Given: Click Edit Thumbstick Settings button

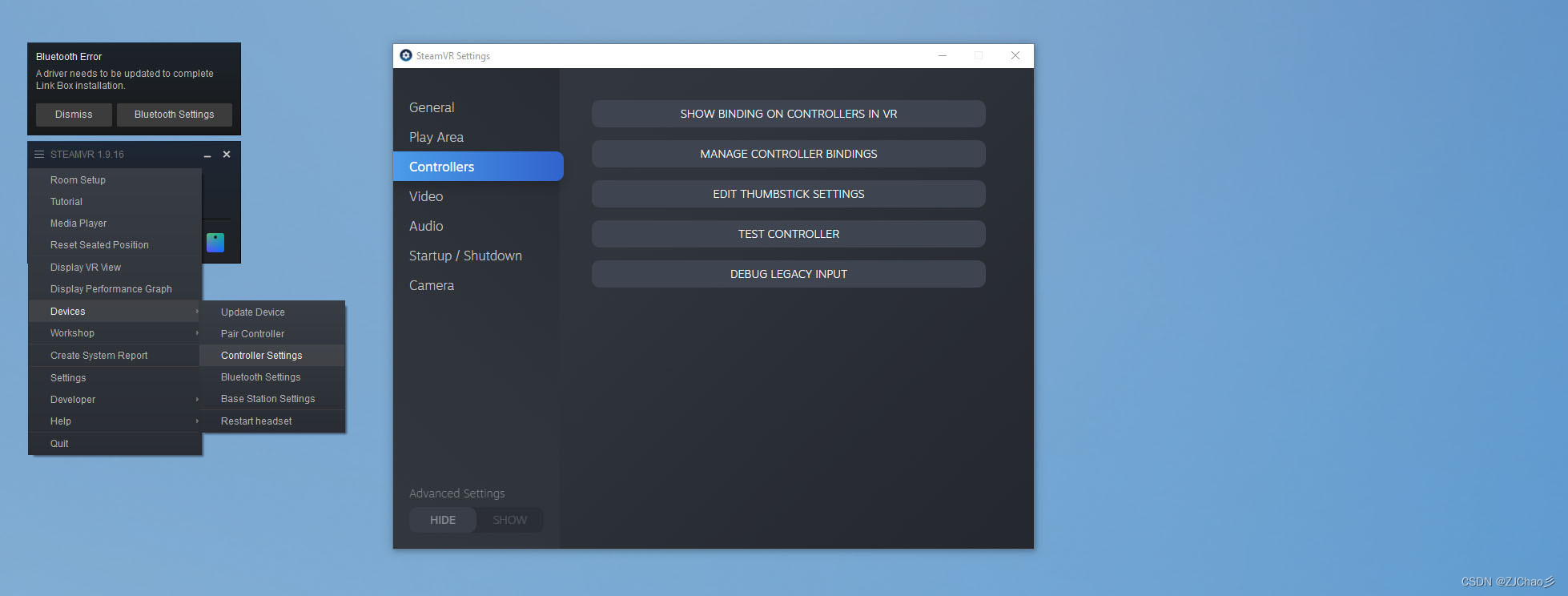Looking at the screenshot, I should 788,194.
